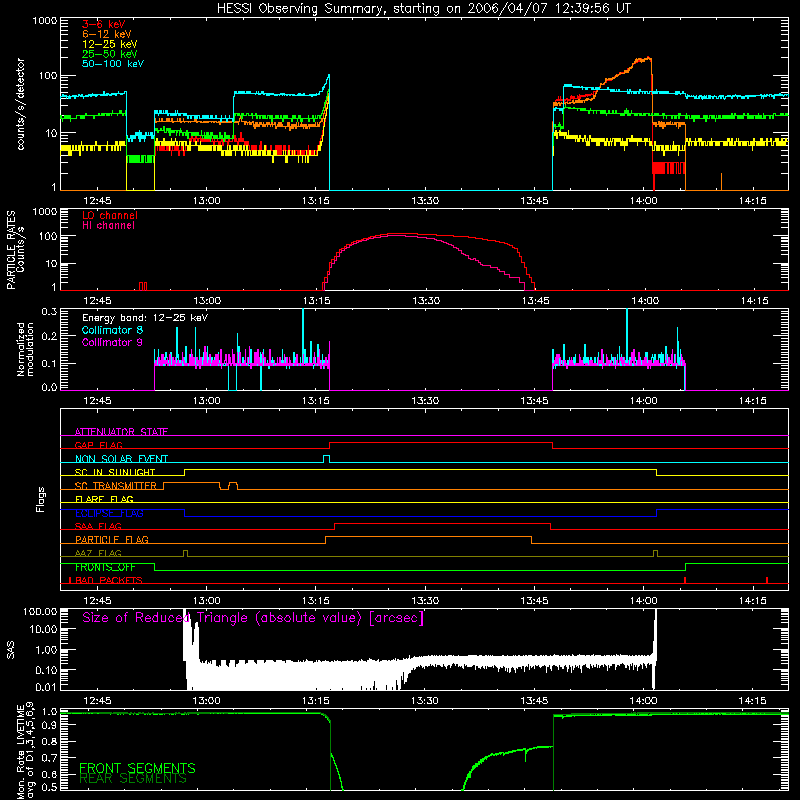Select the '6-12 keV' legend entry
The width and height of the screenshot is (800, 800).
pos(107,34)
